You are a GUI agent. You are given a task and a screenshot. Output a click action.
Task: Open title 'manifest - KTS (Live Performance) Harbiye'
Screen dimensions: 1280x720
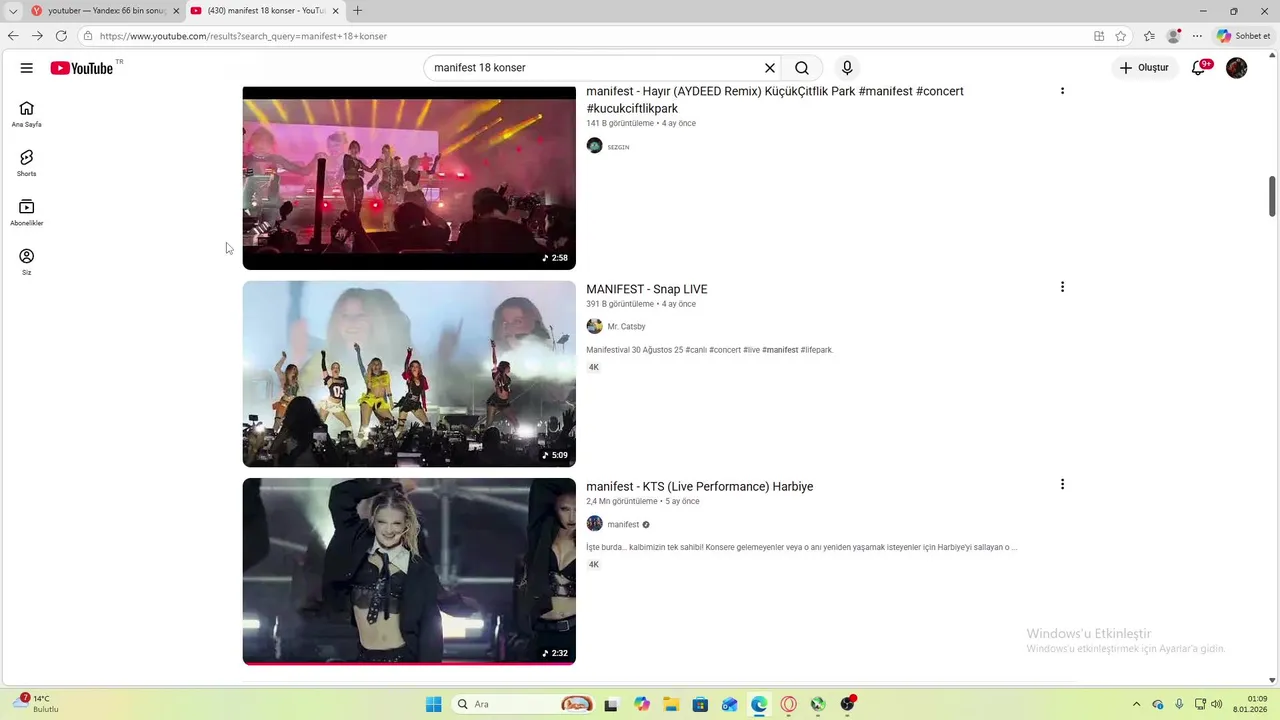699,487
